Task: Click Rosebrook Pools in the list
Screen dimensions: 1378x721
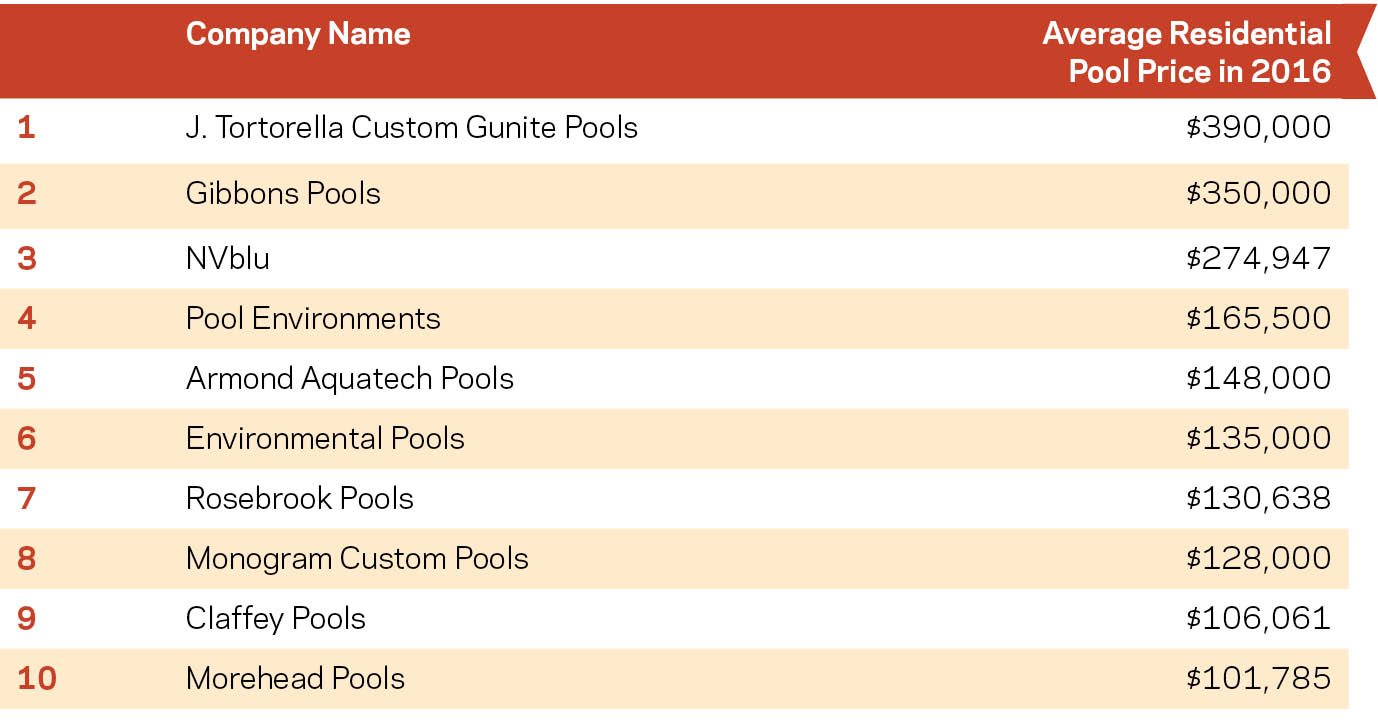Action: coord(299,498)
